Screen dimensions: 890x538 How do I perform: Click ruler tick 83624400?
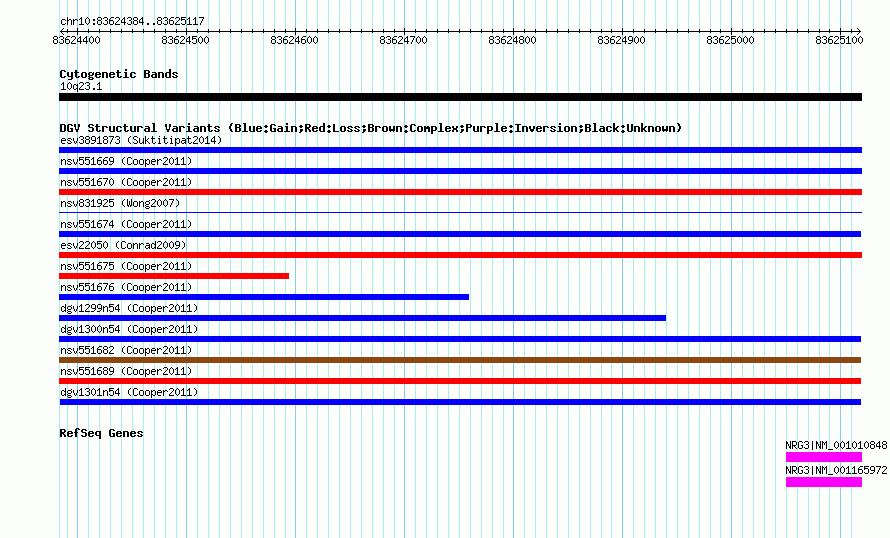point(76,40)
